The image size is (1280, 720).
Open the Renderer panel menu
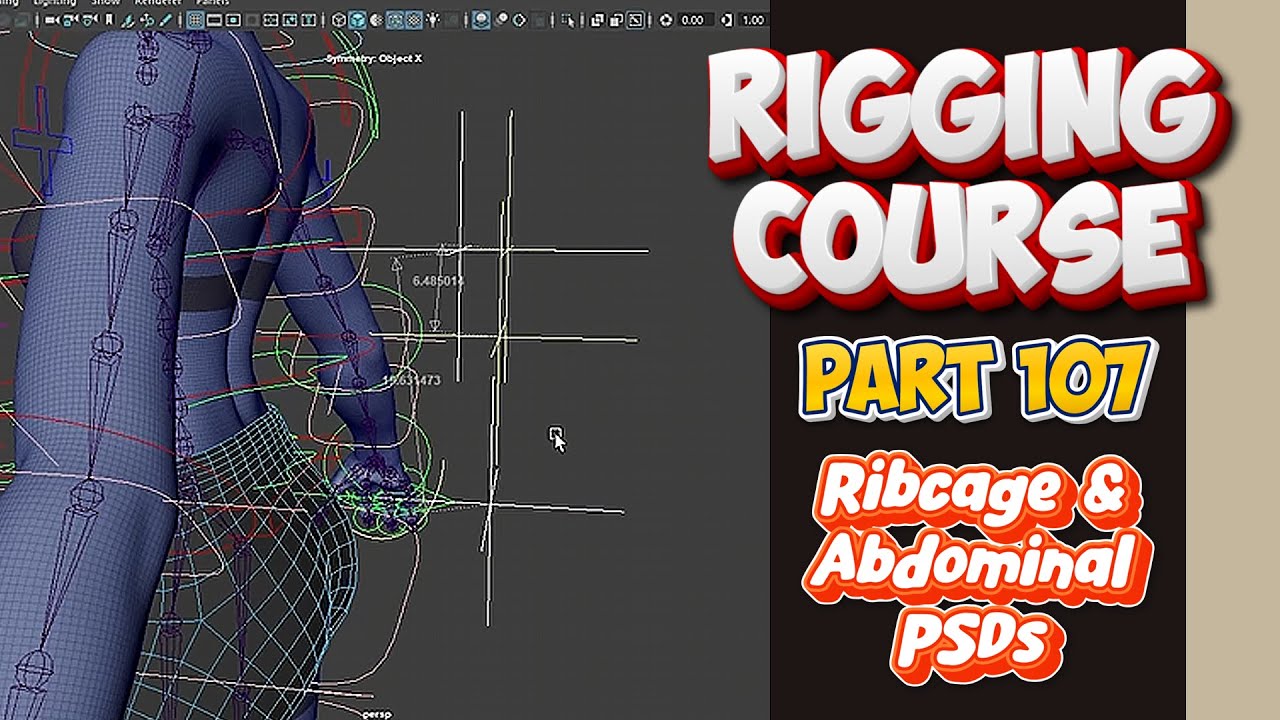click(x=158, y=3)
